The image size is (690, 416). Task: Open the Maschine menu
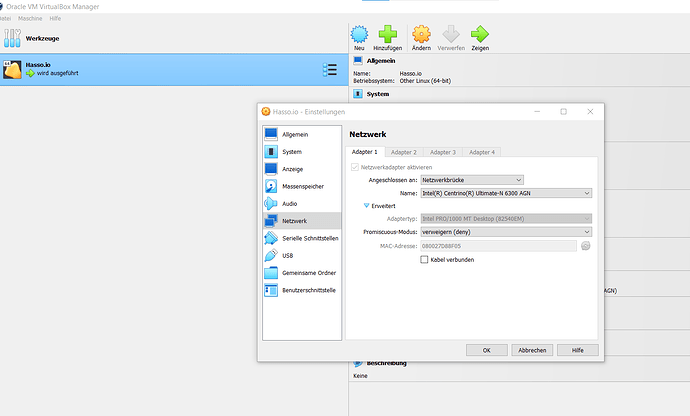30,18
